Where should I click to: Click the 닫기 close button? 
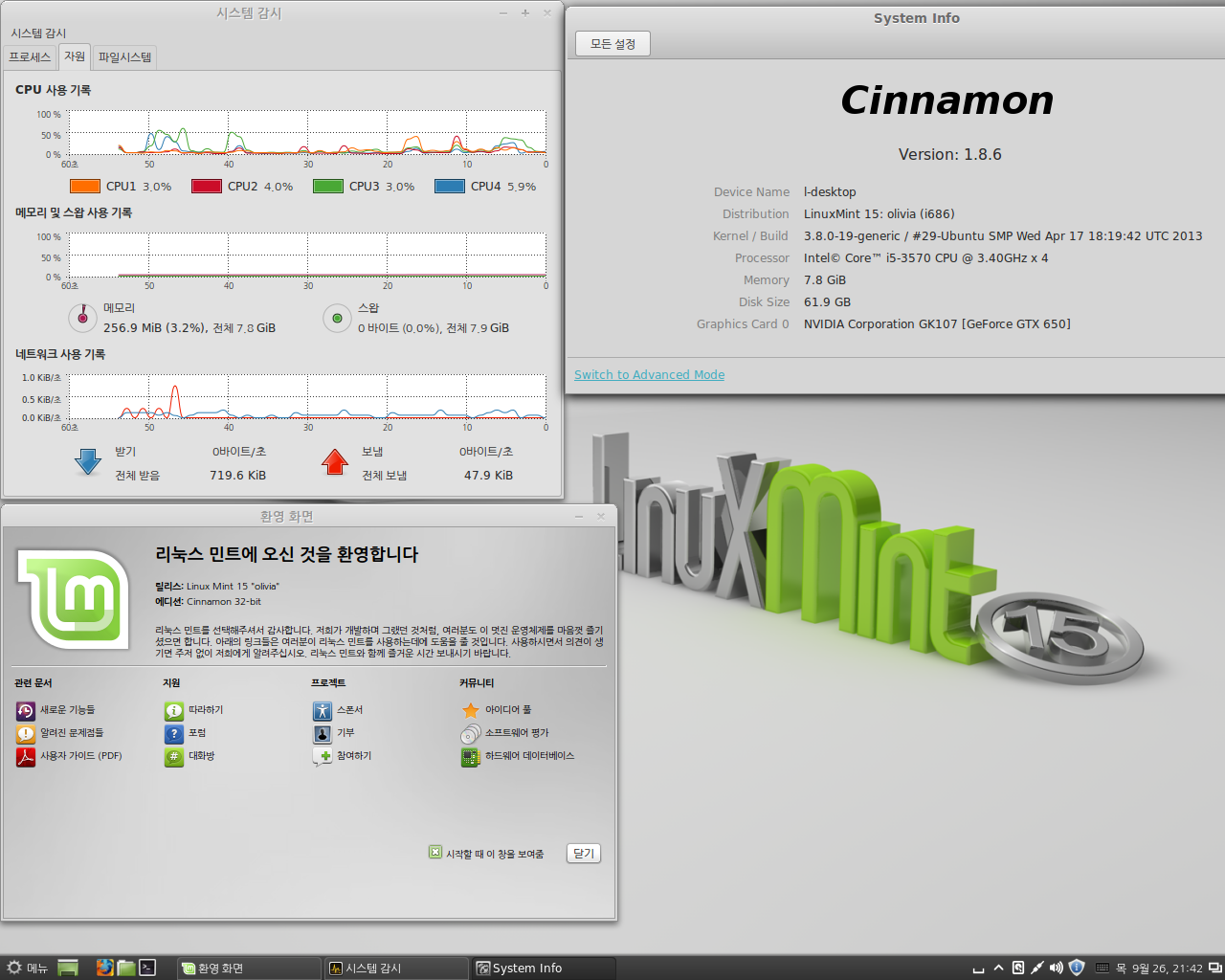[x=584, y=854]
